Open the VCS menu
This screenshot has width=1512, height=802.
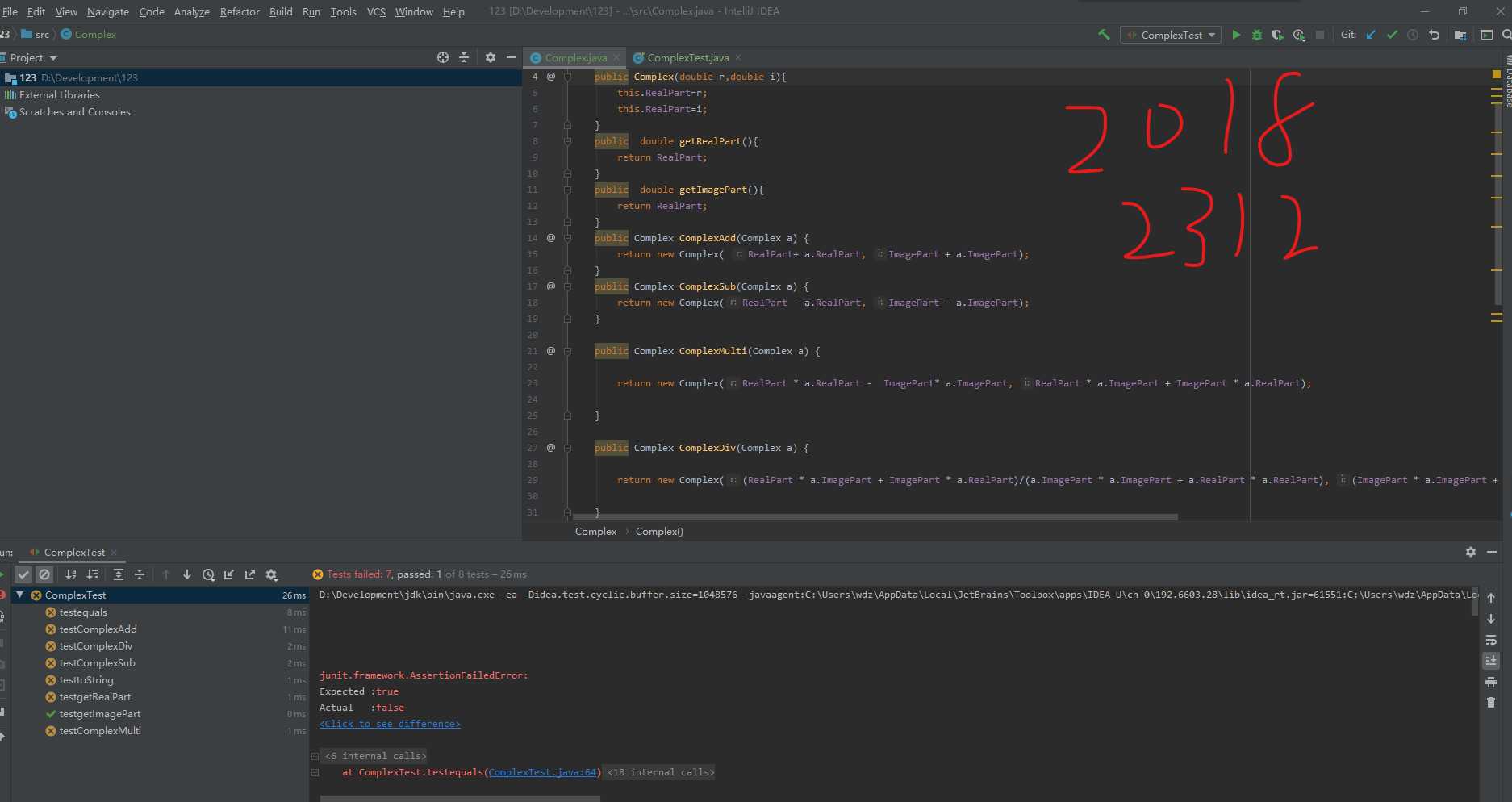[x=376, y=11]
